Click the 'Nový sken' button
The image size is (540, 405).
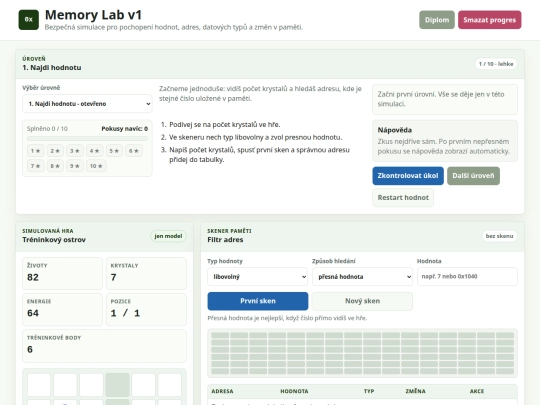(362, 301)
